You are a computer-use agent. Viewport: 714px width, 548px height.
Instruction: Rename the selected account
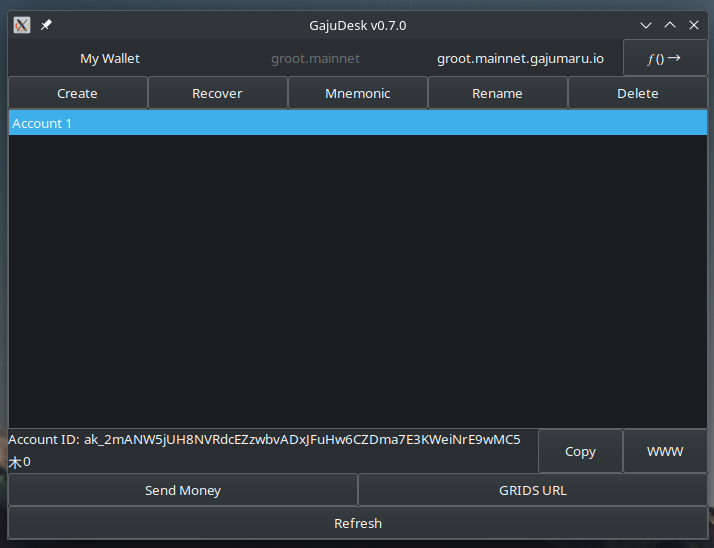[497, 93]
